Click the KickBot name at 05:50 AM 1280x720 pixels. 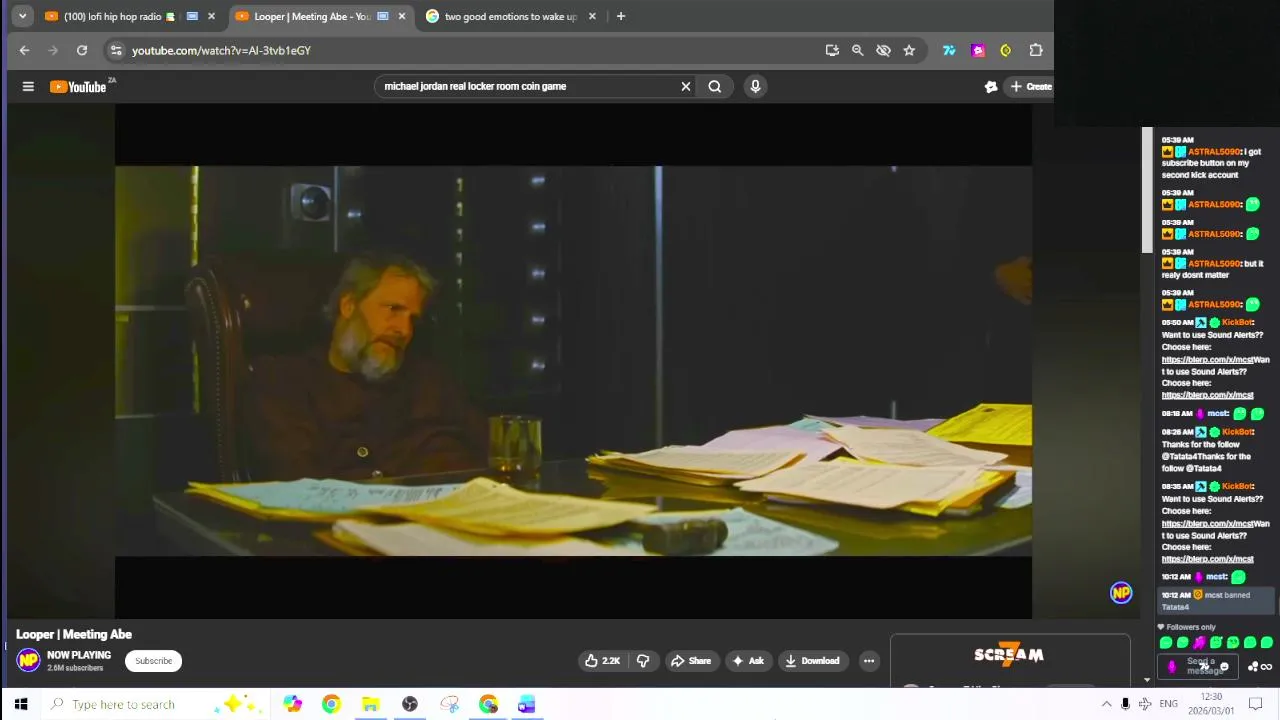(x=1237, y=322)
